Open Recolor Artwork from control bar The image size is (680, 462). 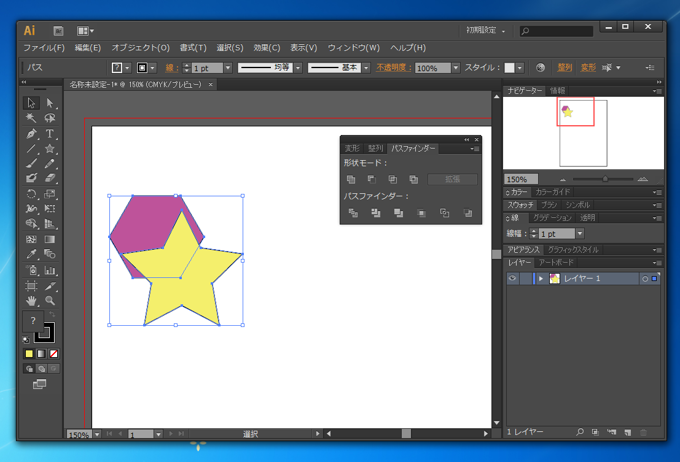coord(540,68)
